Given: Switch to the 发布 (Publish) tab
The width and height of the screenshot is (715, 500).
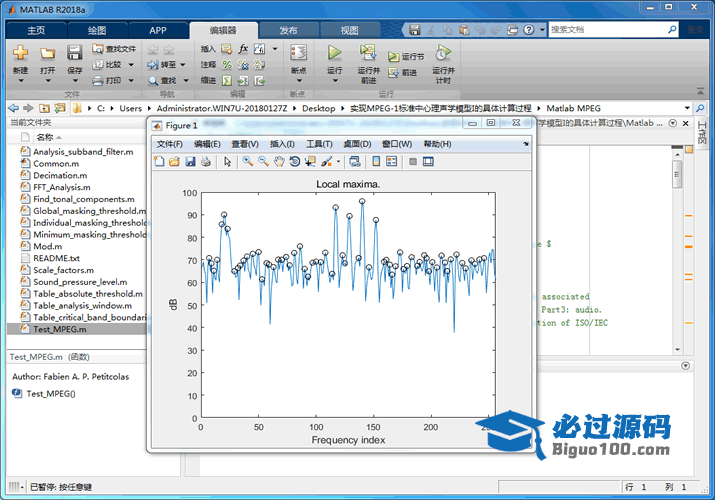Looking at the screenshot, I should point(288,30).
